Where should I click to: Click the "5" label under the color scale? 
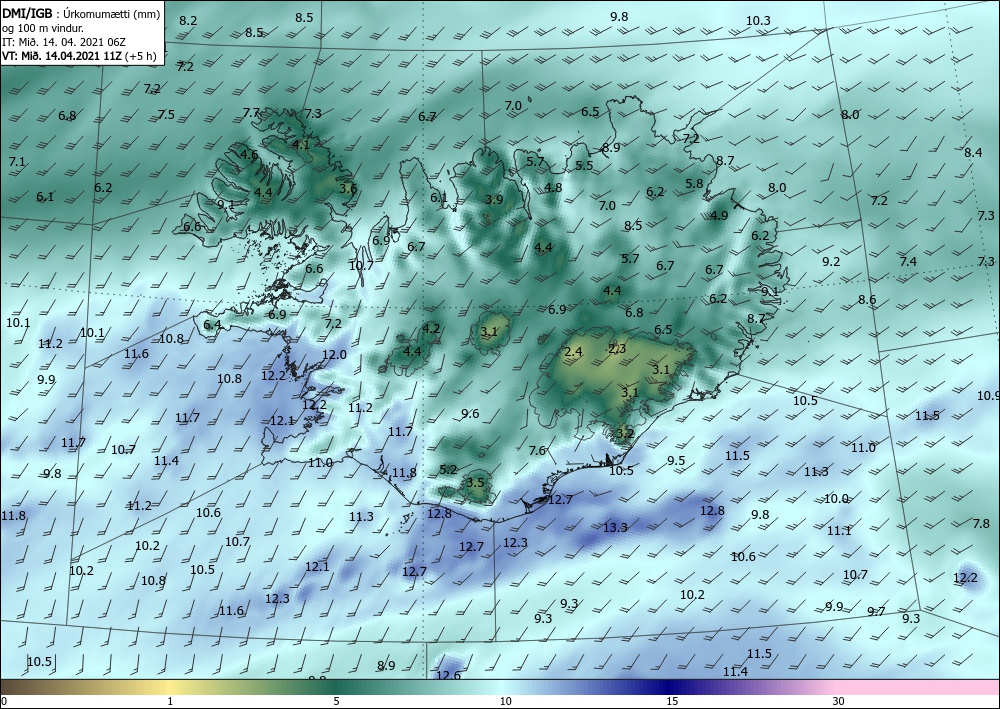336,701
